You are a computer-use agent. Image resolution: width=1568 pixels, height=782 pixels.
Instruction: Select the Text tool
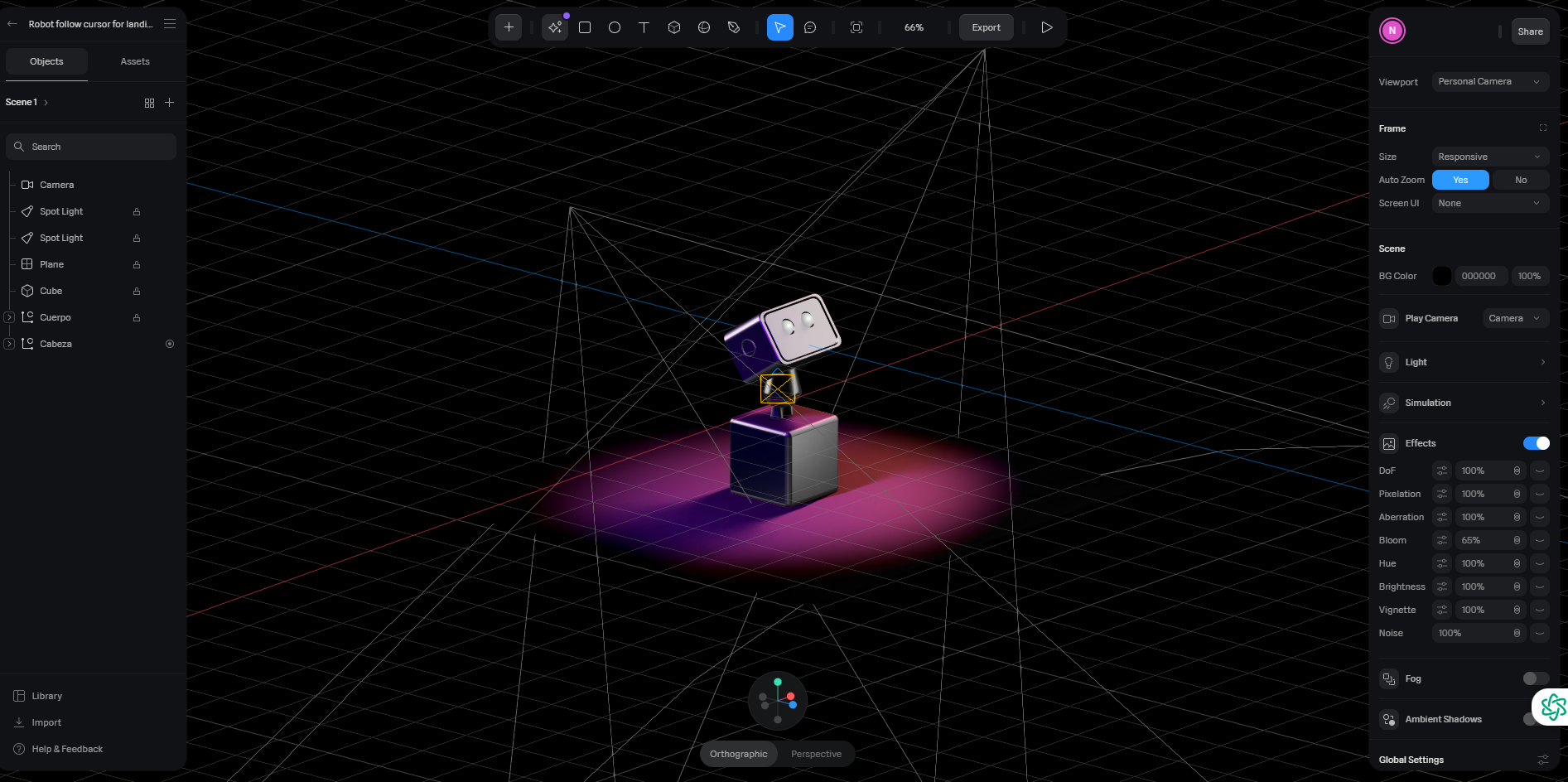coord(644,27)
